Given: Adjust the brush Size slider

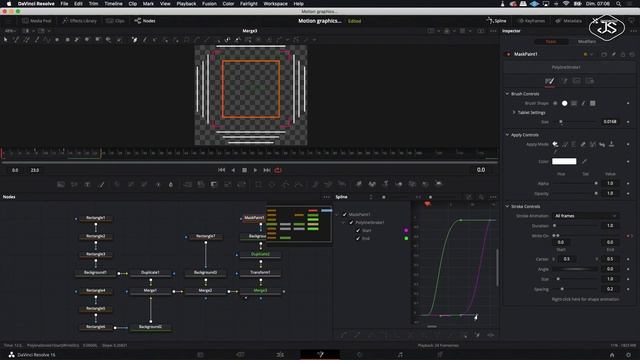Looking at the screenshot, I should coord(576,122).
